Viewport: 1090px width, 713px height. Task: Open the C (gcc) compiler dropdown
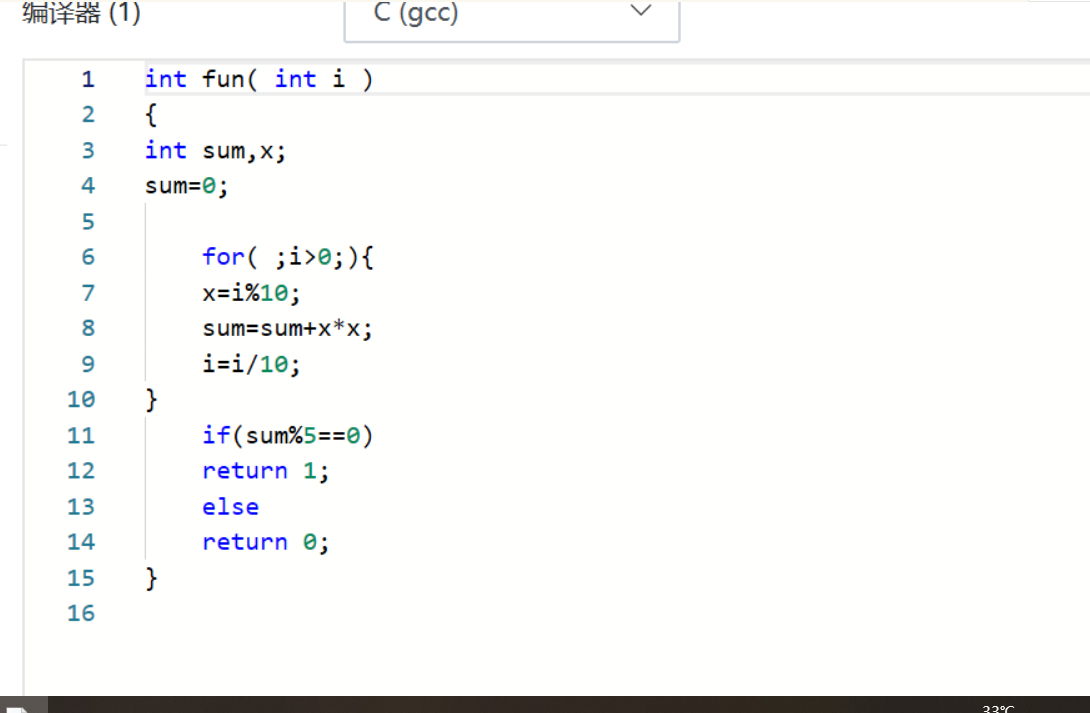[x=512, y=19]
